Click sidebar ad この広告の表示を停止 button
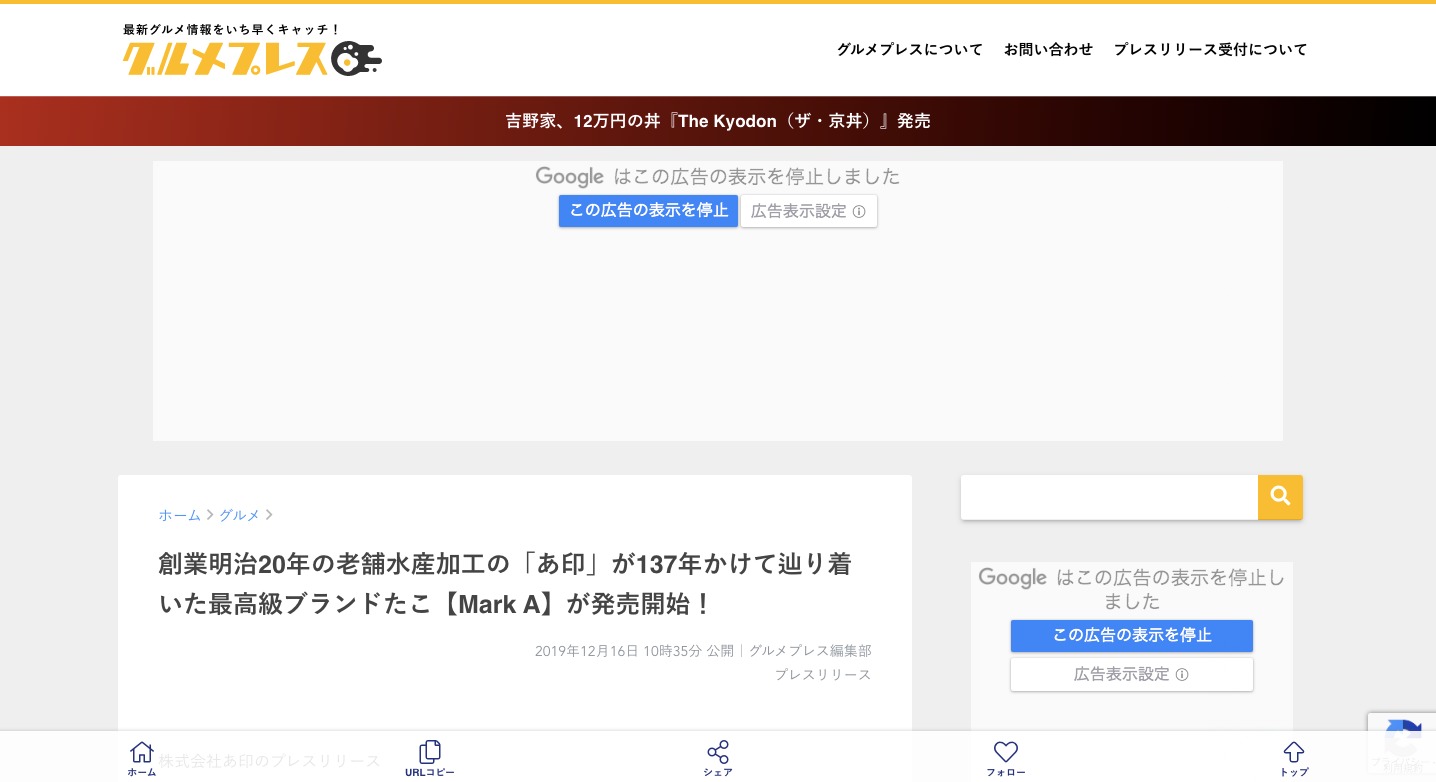 [x=1132, y=636]
